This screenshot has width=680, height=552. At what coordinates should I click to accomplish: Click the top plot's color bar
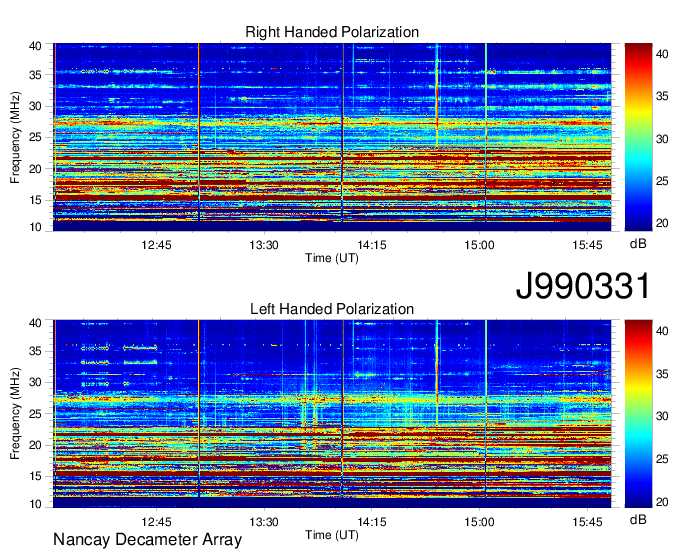[638, 137]
